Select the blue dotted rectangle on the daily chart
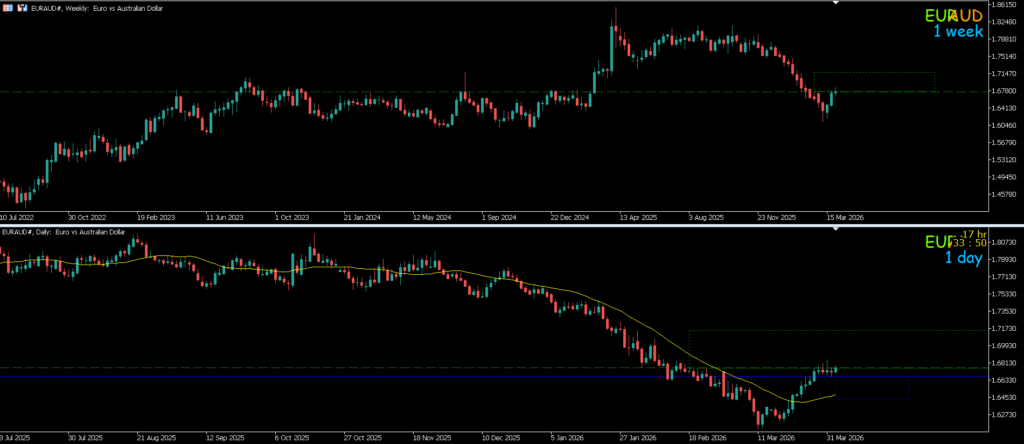The width and height of the screenshot is (1024, 444). click(872, 399)
